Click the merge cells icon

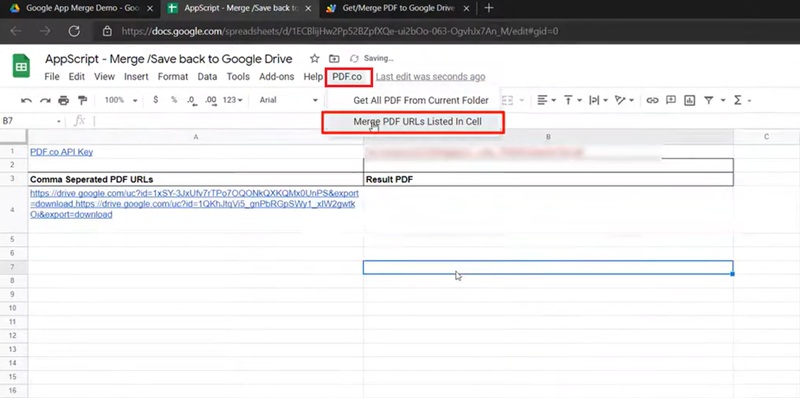(x=508, y=101)
